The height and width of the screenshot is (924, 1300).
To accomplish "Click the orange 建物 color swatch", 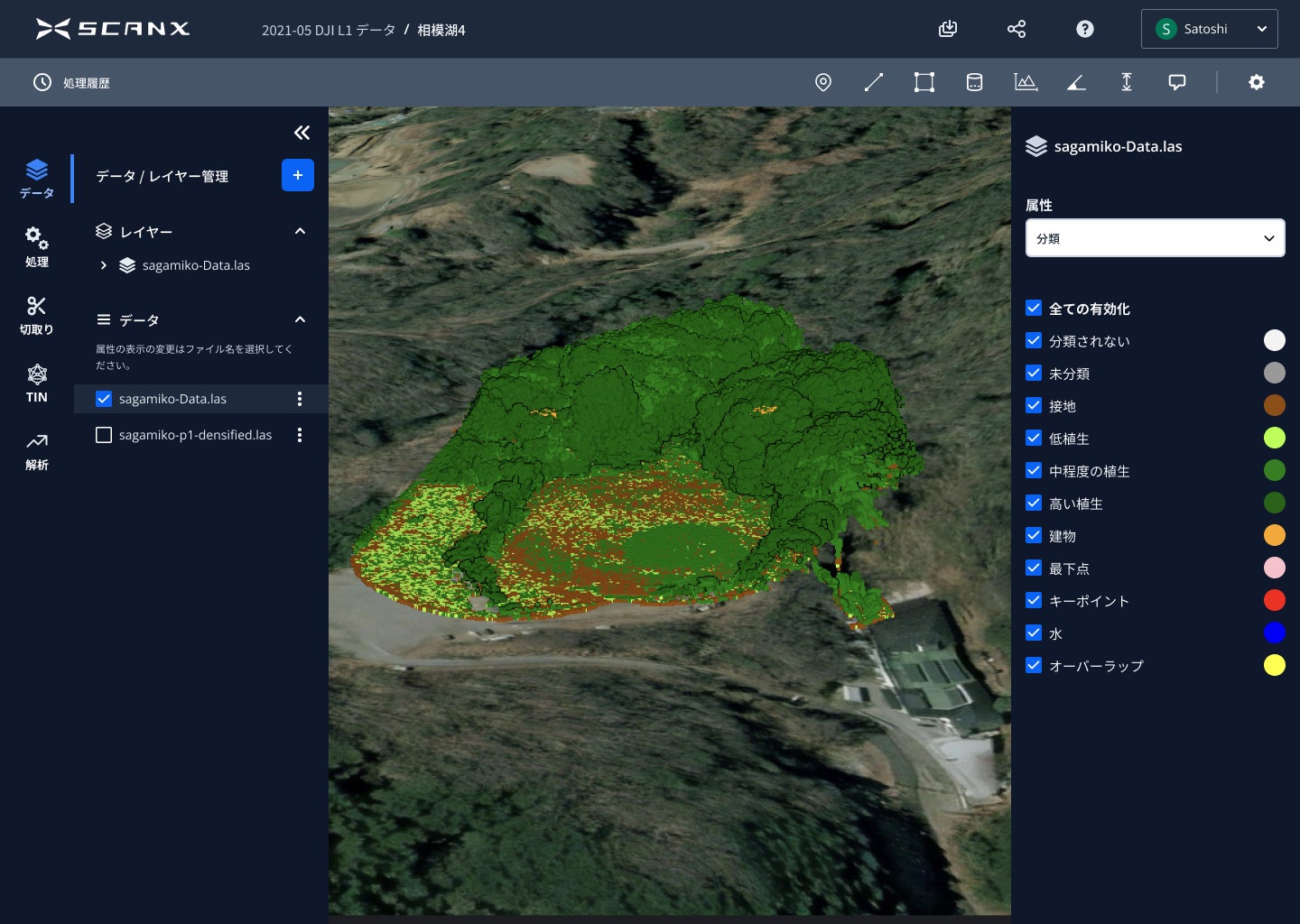I will pyautogui.click(x=1274, y=536).
